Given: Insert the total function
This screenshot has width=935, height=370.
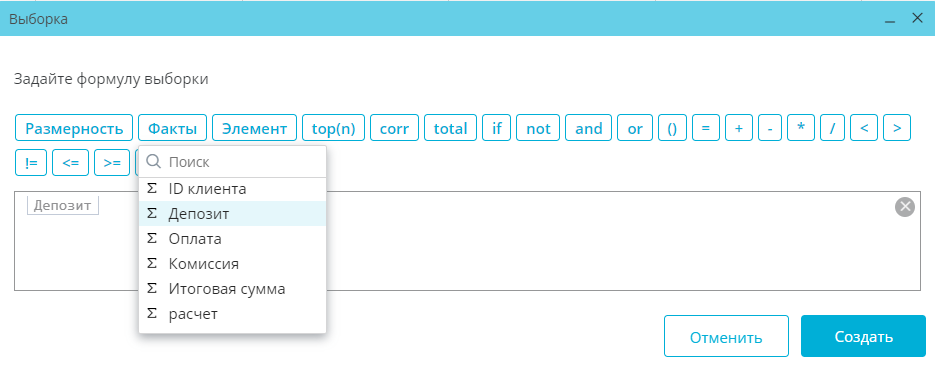Looking at the screenshot, I should [450, 128].
